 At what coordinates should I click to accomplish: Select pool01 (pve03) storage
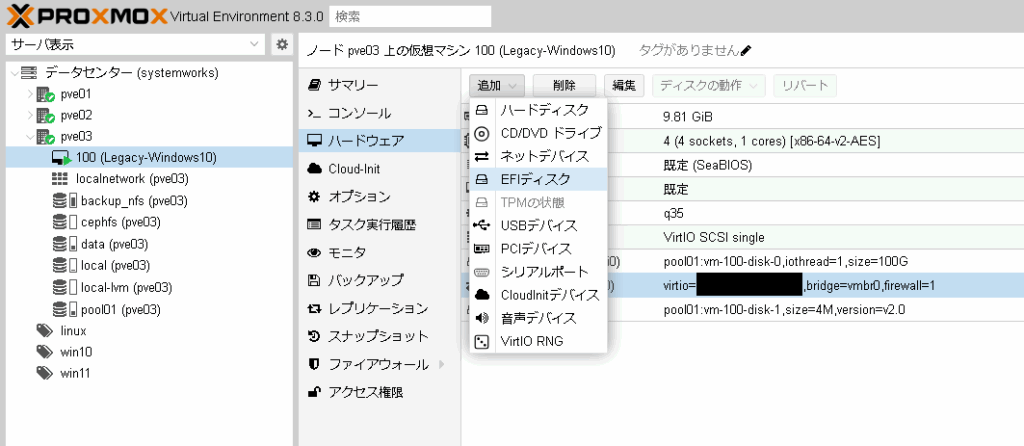pos(121,309)
